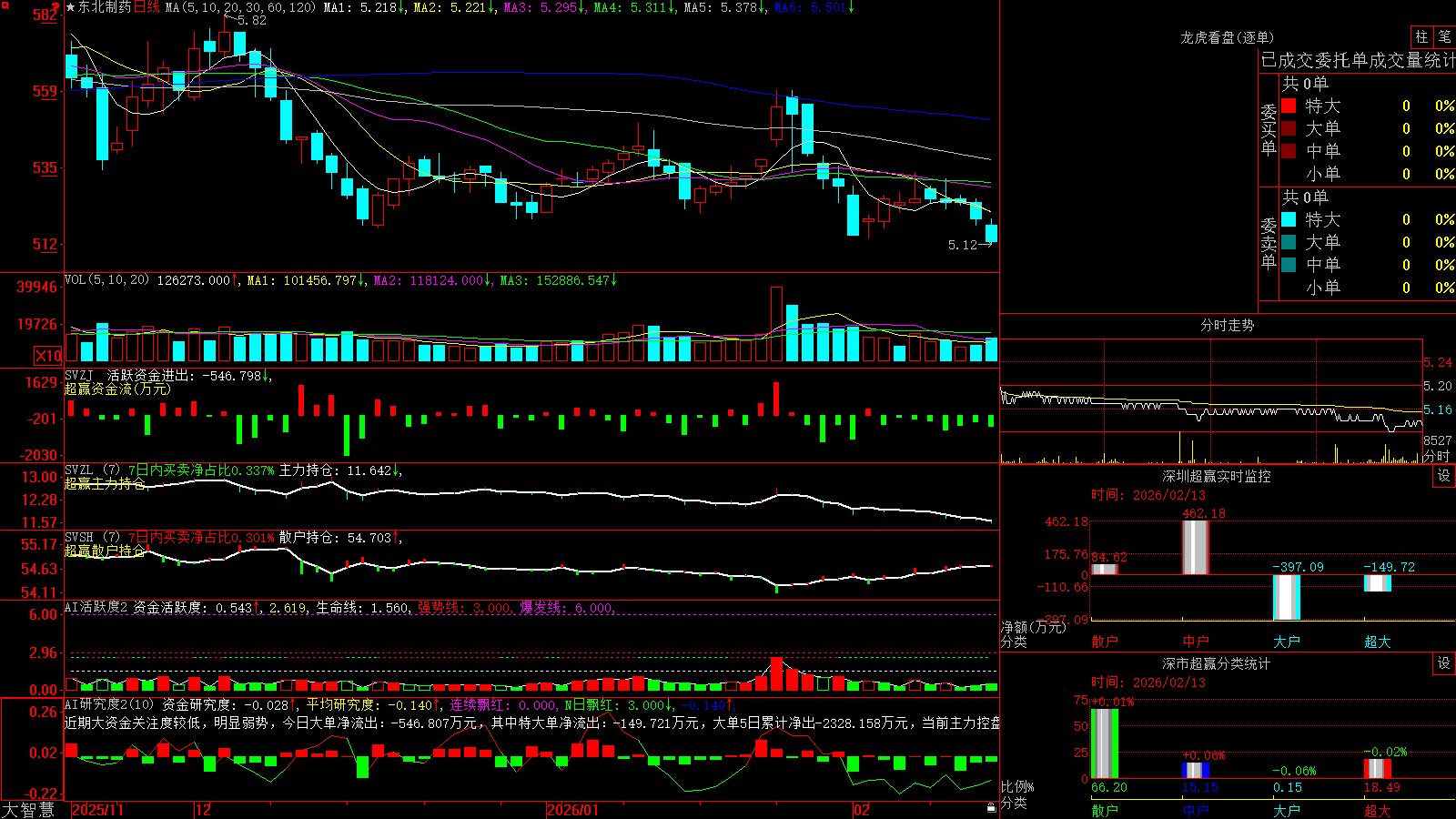Click the MA(5,10,20,30,60,120) indicator parameters
Image resolution: width=1456 pixels, height=819 pixels.
click(240, 7)
